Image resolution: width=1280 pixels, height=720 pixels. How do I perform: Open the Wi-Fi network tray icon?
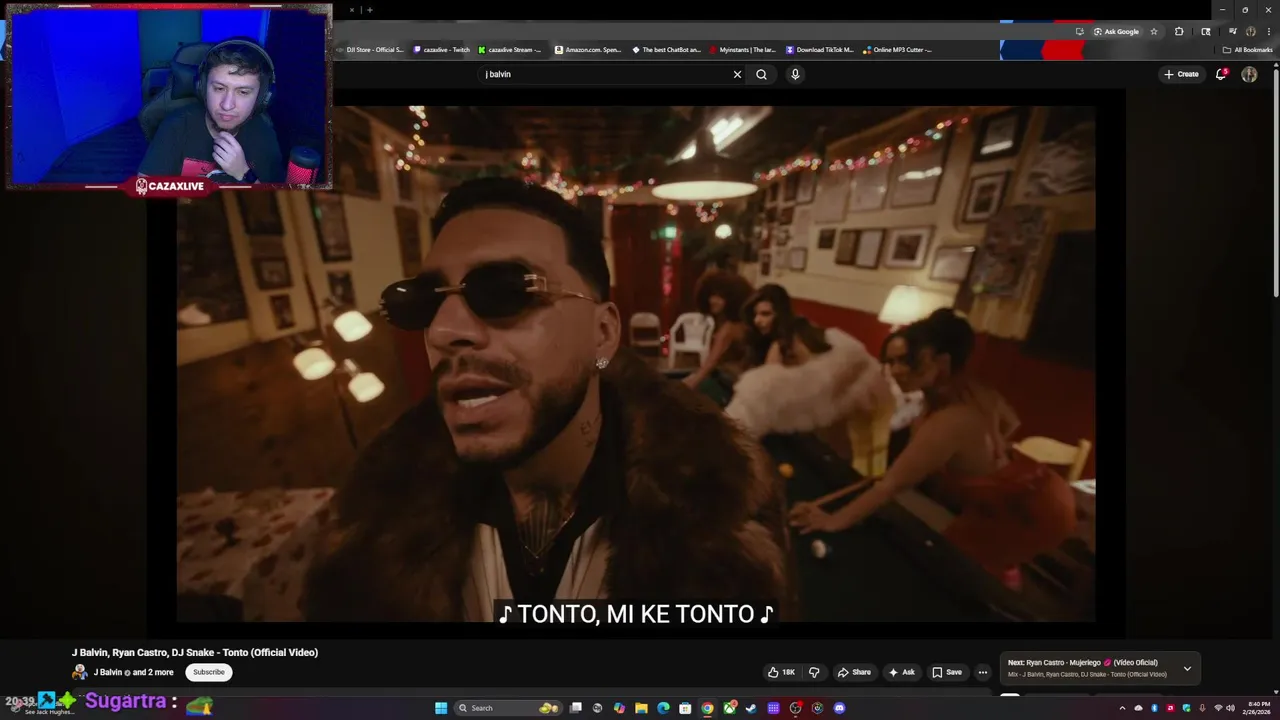click(x=1218, y=708)
